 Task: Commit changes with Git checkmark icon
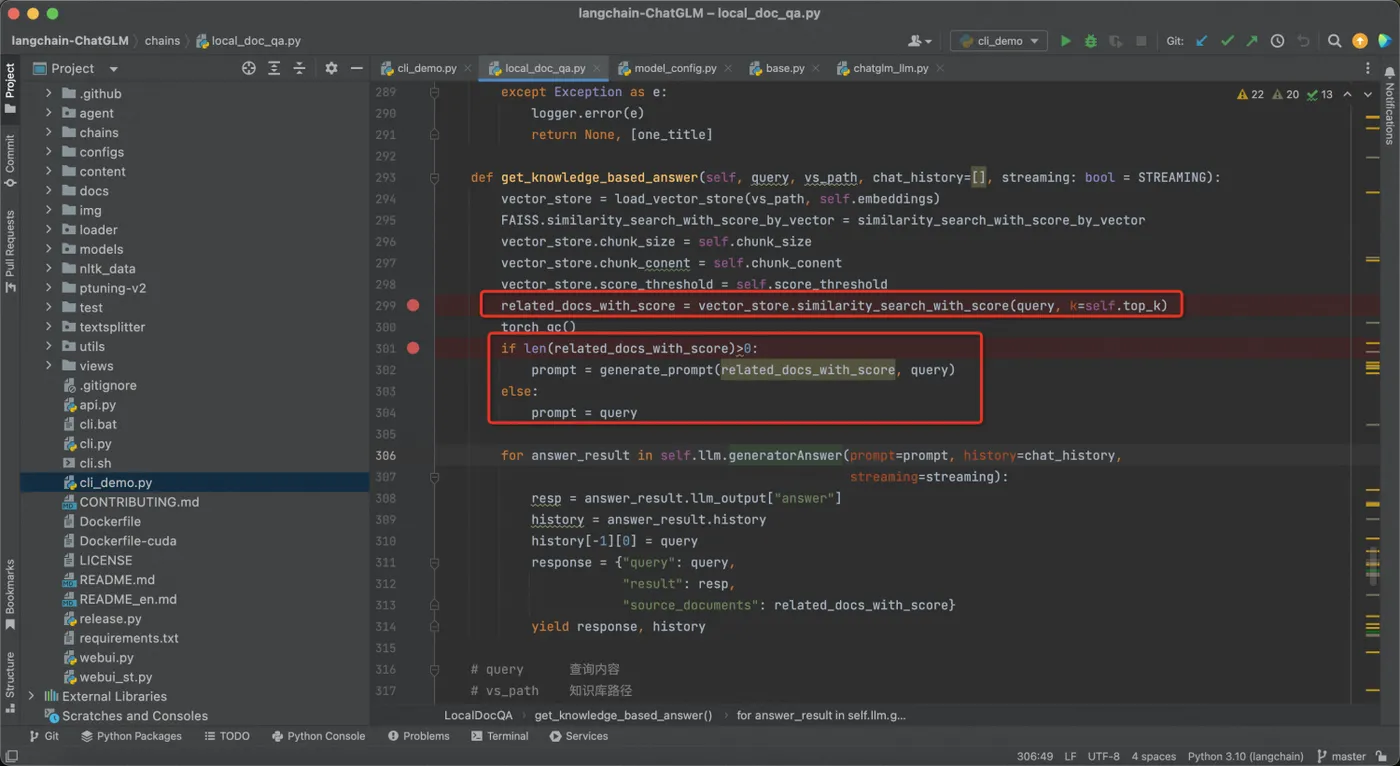[x=1227, y=41]
